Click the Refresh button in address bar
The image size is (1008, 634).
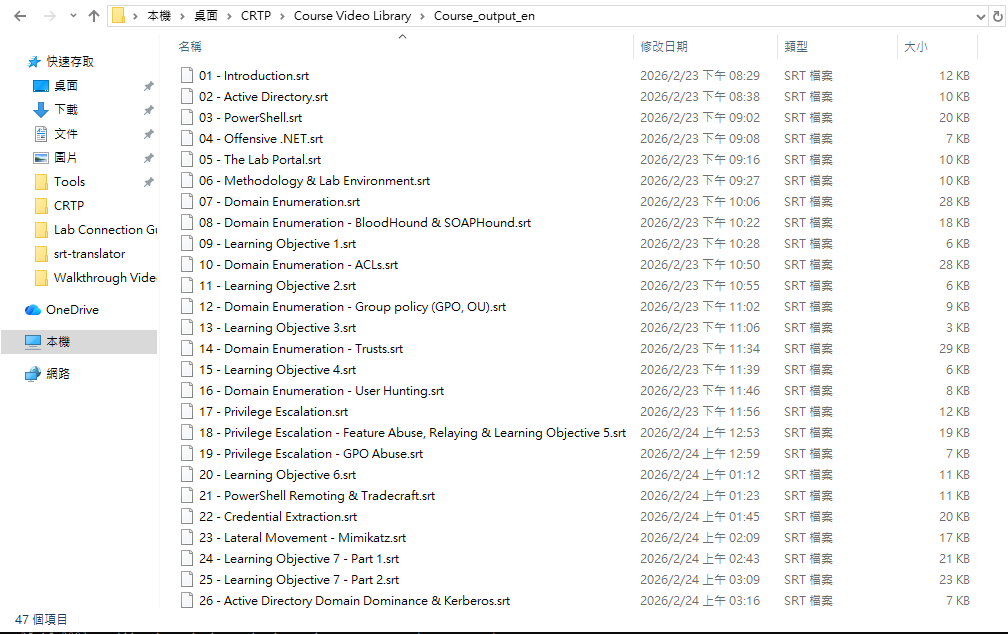pos(996,16)
